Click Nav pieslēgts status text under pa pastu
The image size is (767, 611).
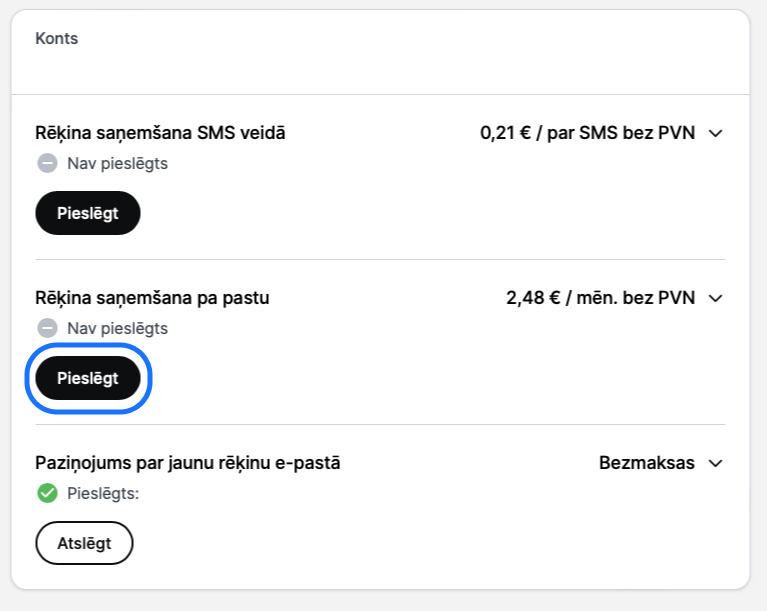coord(117,328)
